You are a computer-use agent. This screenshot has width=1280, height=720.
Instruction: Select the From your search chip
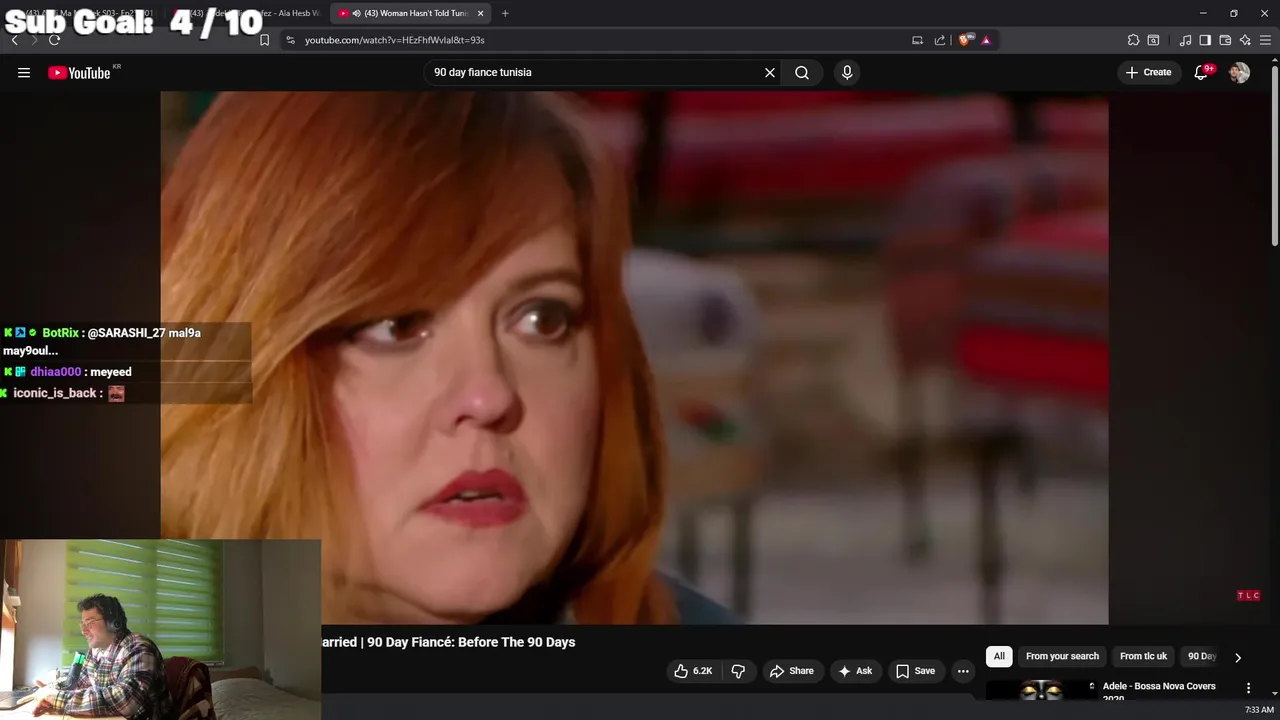1062,656
